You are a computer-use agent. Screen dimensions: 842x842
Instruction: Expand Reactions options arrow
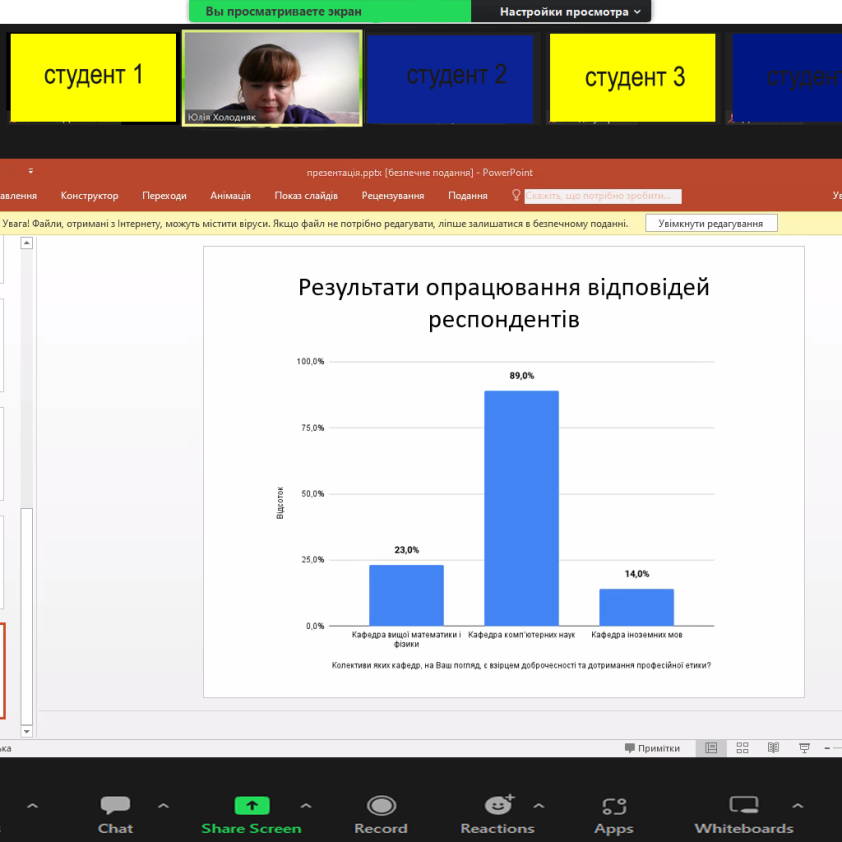(539, 805)
